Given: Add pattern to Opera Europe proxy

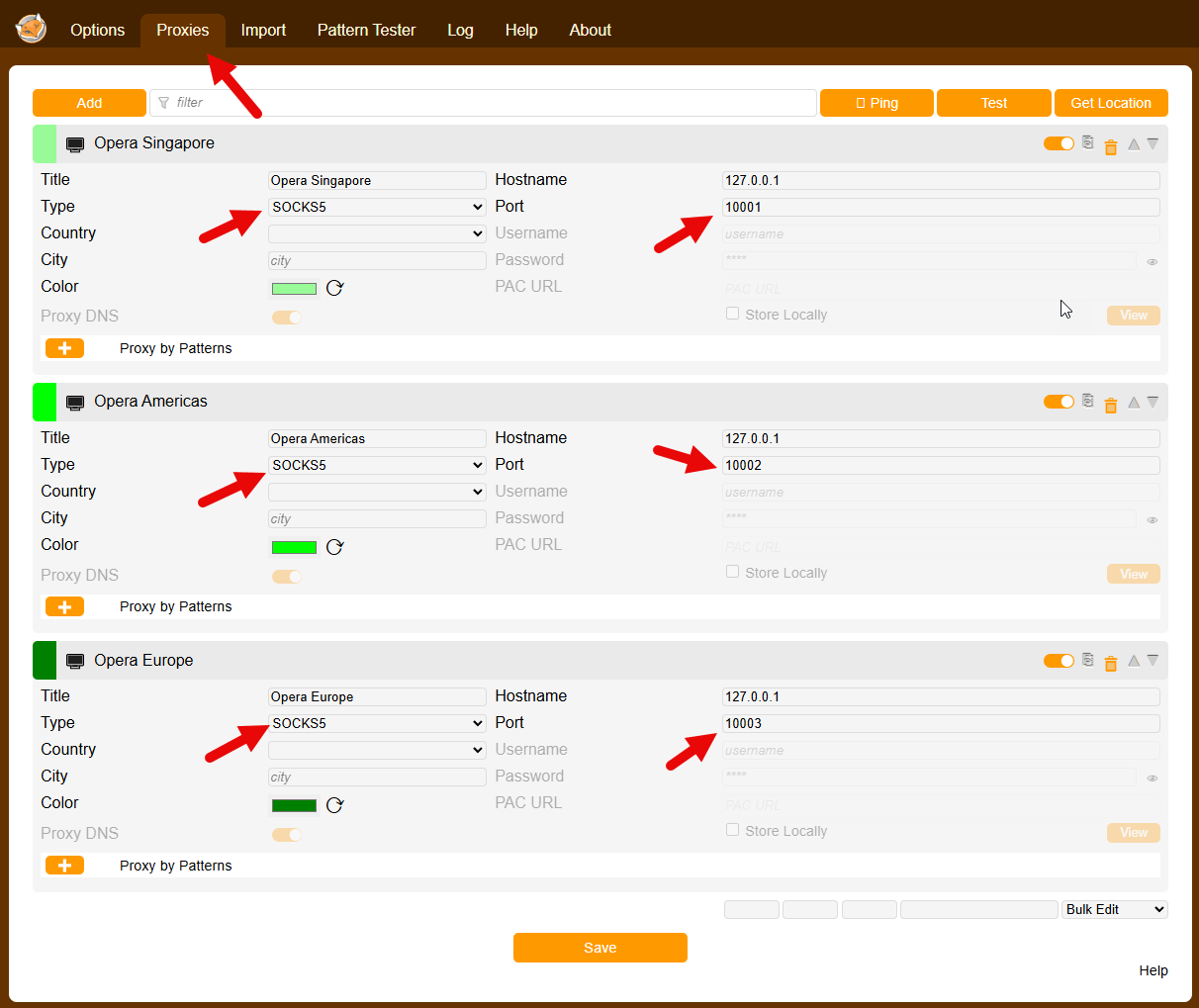Looking at the screenshot, I should click(64, 866).
